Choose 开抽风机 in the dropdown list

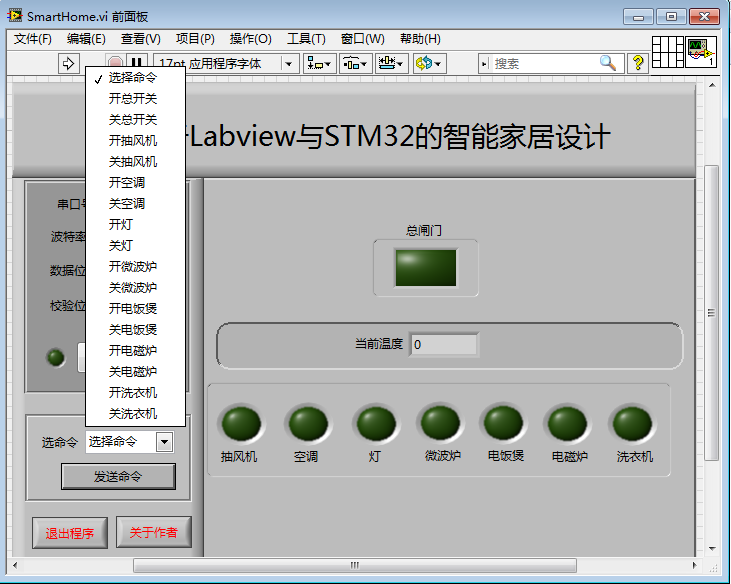click(136, 140)
